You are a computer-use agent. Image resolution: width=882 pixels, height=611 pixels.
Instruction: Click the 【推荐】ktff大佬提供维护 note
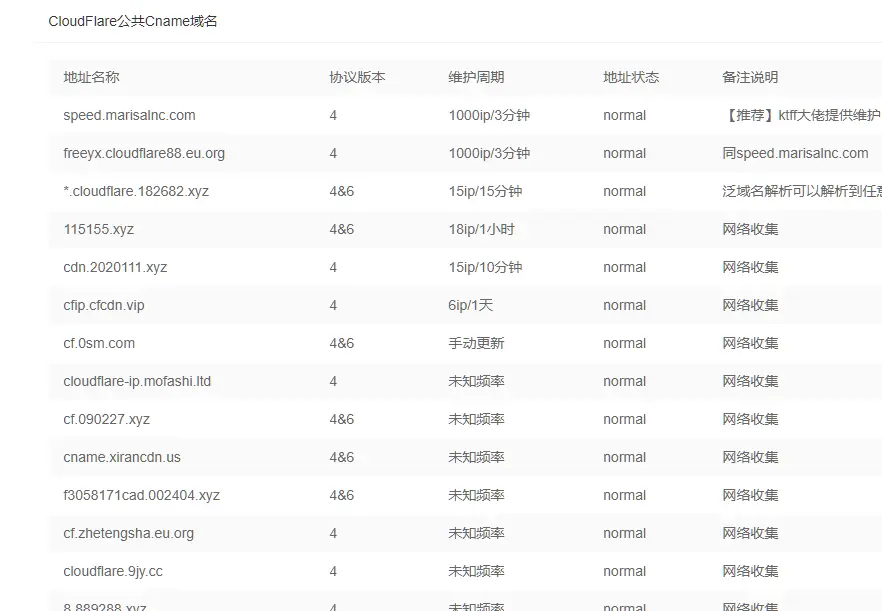[802, 115]
